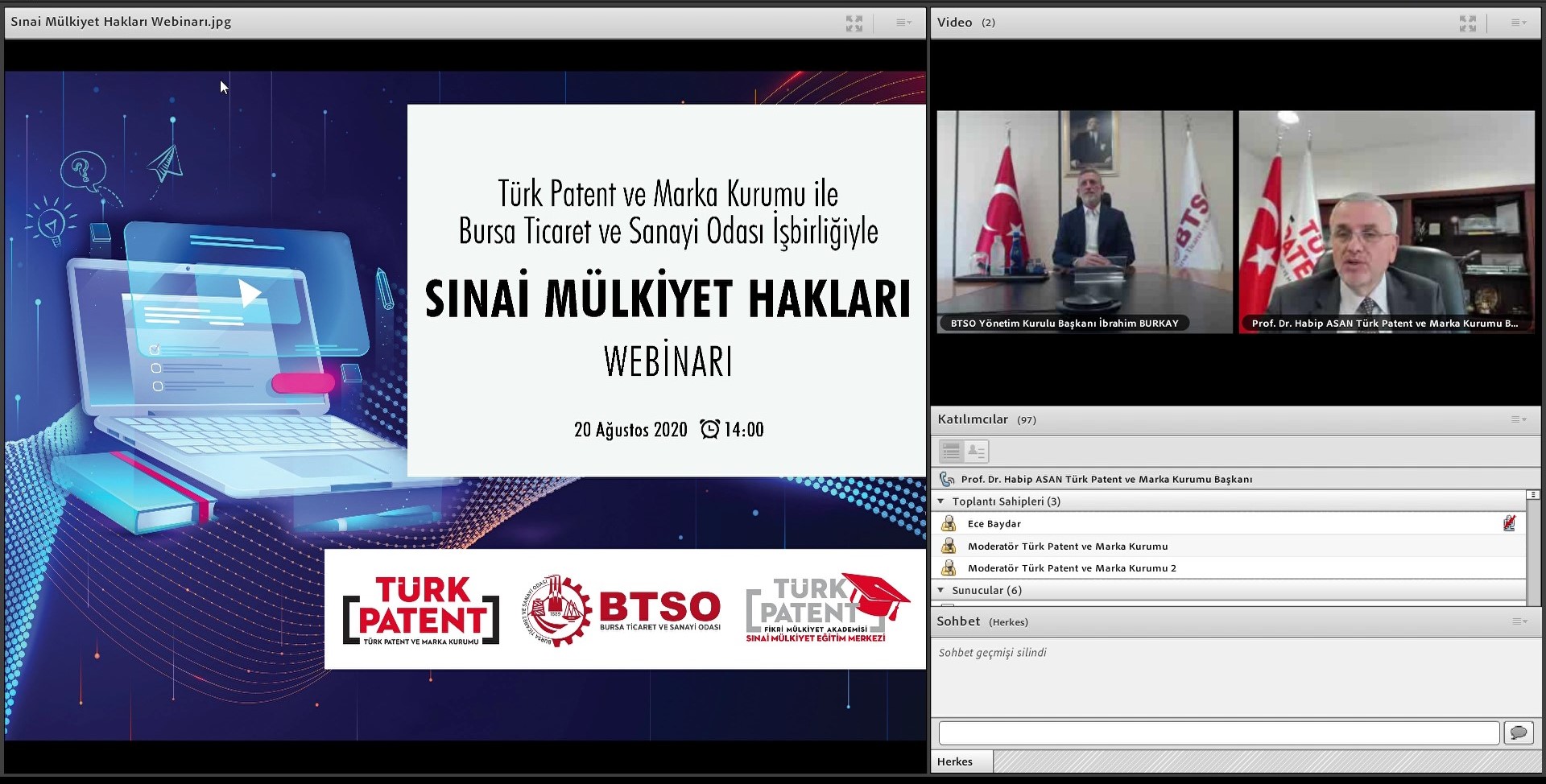Click the muted microphone icon beside Ece Baydar
This screenshot has height=784, width=1546.
[x=1509, y=523]
